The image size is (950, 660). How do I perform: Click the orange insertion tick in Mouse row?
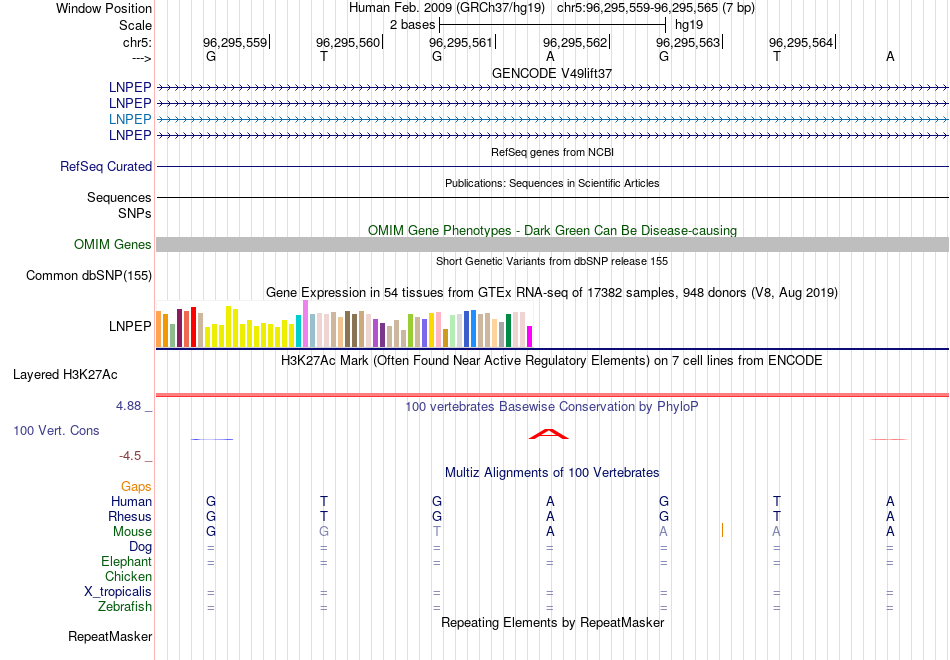click(722, 530)
